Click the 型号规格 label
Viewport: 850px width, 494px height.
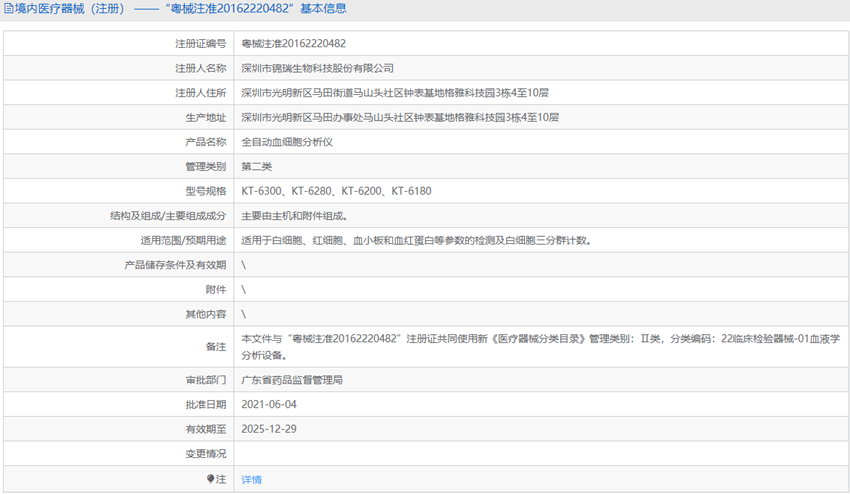205,191
